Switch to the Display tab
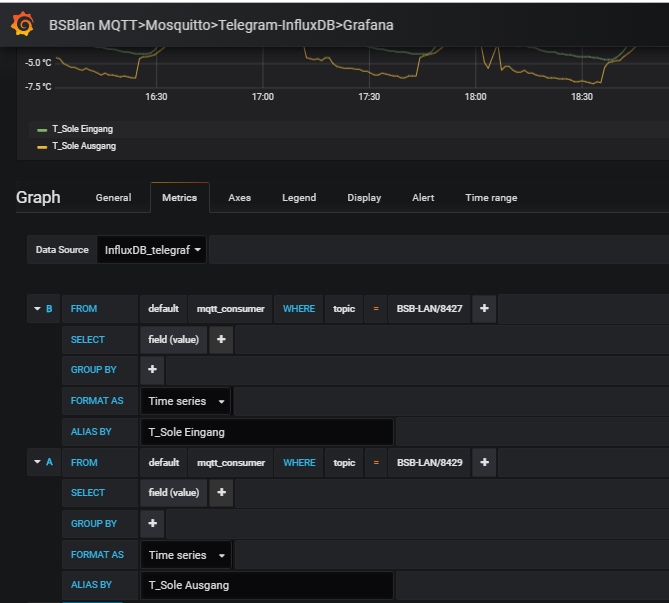The width and height of the screenshot is (669, 603). (364, 198)
